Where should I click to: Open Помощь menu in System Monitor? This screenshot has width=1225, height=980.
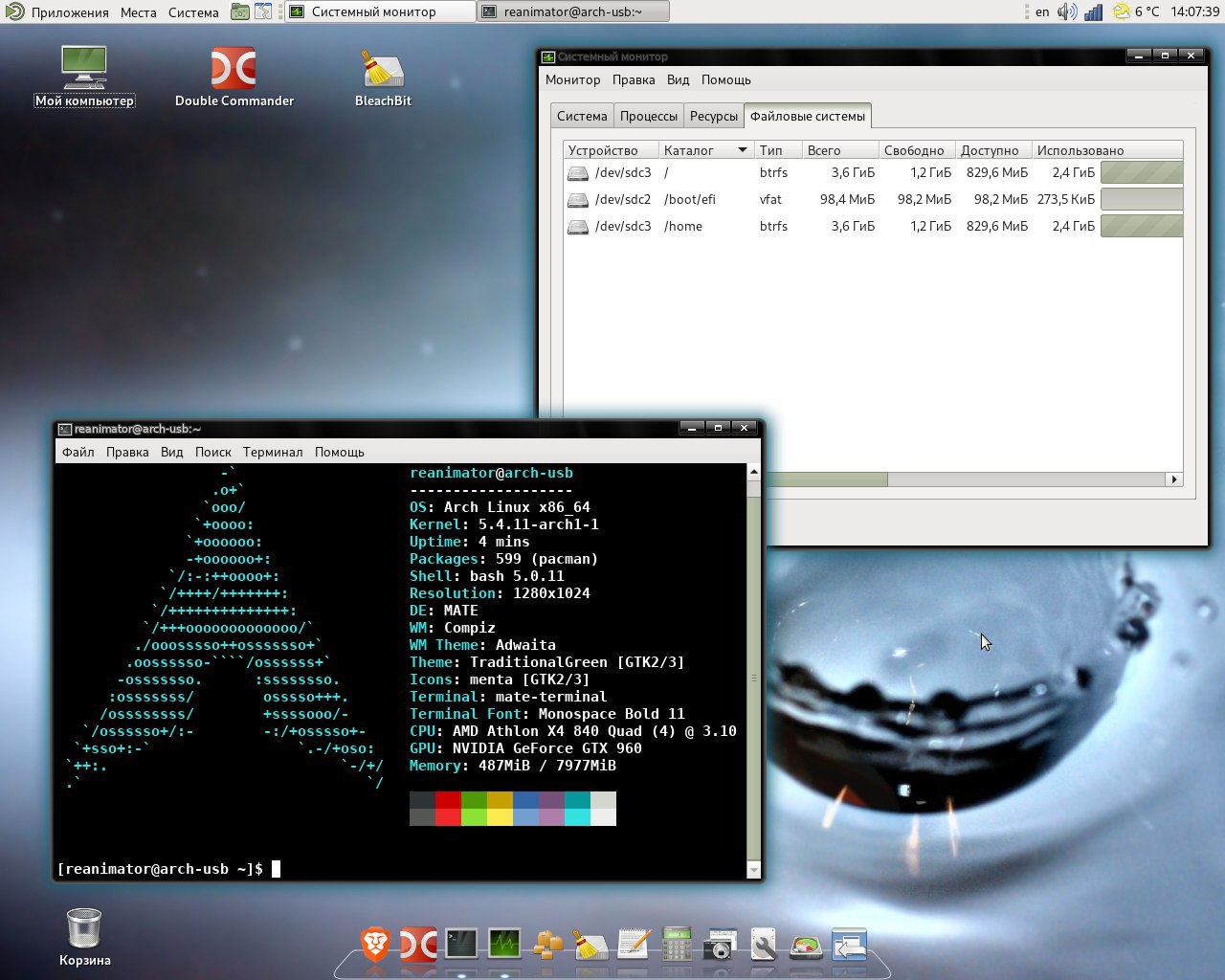(725, 79)
